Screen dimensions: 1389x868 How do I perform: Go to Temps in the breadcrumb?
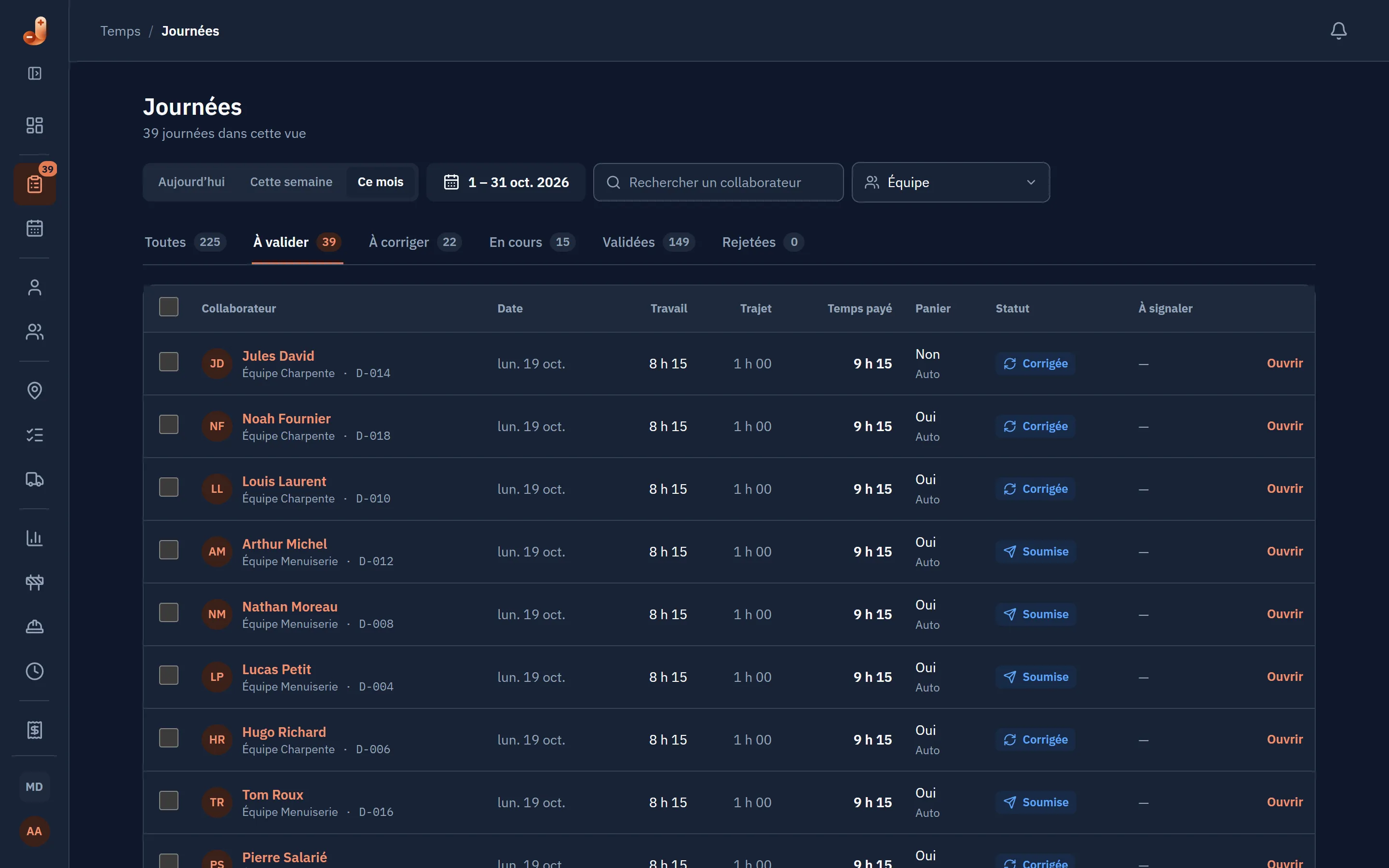[120, 31]
